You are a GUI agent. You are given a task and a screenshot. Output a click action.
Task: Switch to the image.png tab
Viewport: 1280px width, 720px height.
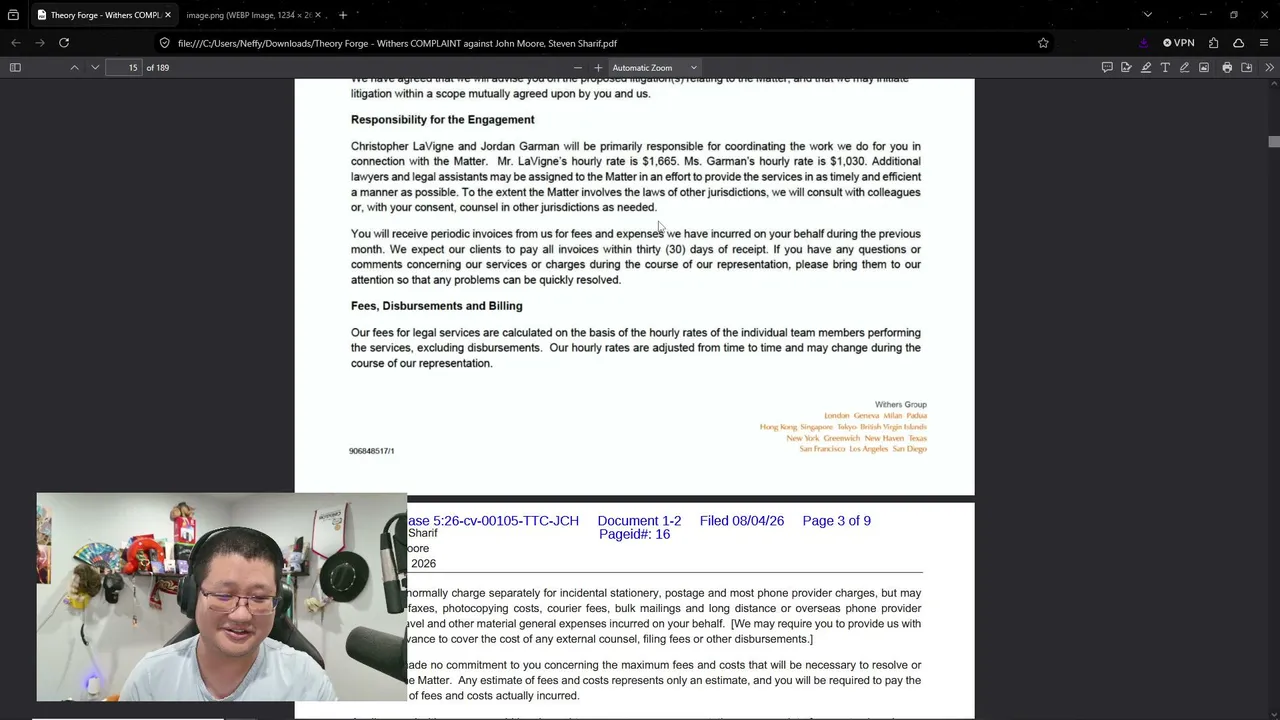tap(250, 15)
